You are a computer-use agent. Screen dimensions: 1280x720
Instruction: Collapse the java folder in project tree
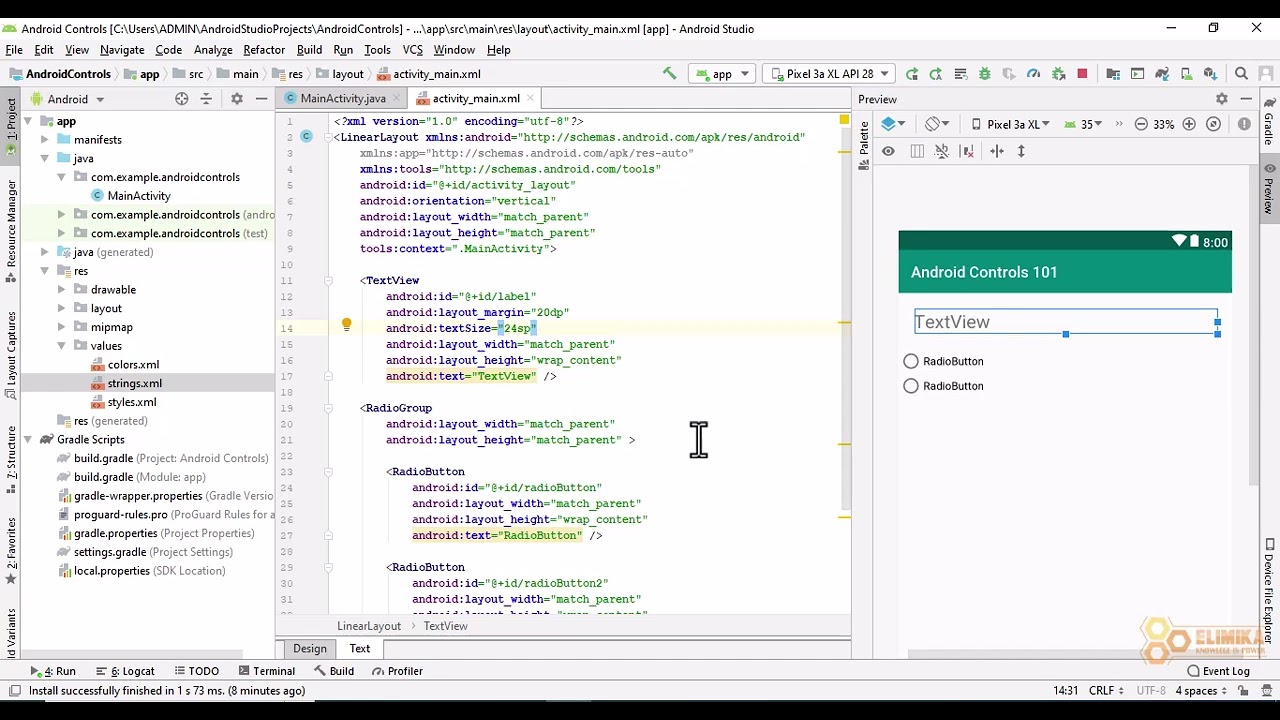pos(45,158)
